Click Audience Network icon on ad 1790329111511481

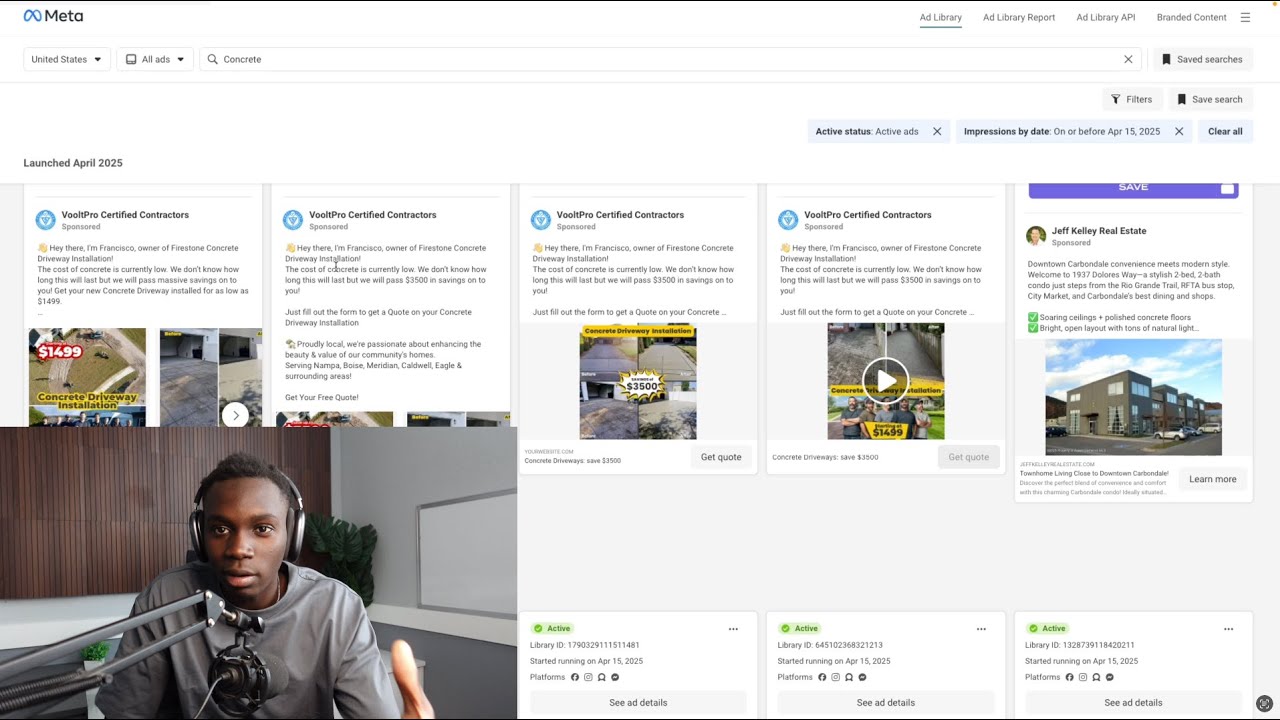pyautogui.click(x=602, y=677)
